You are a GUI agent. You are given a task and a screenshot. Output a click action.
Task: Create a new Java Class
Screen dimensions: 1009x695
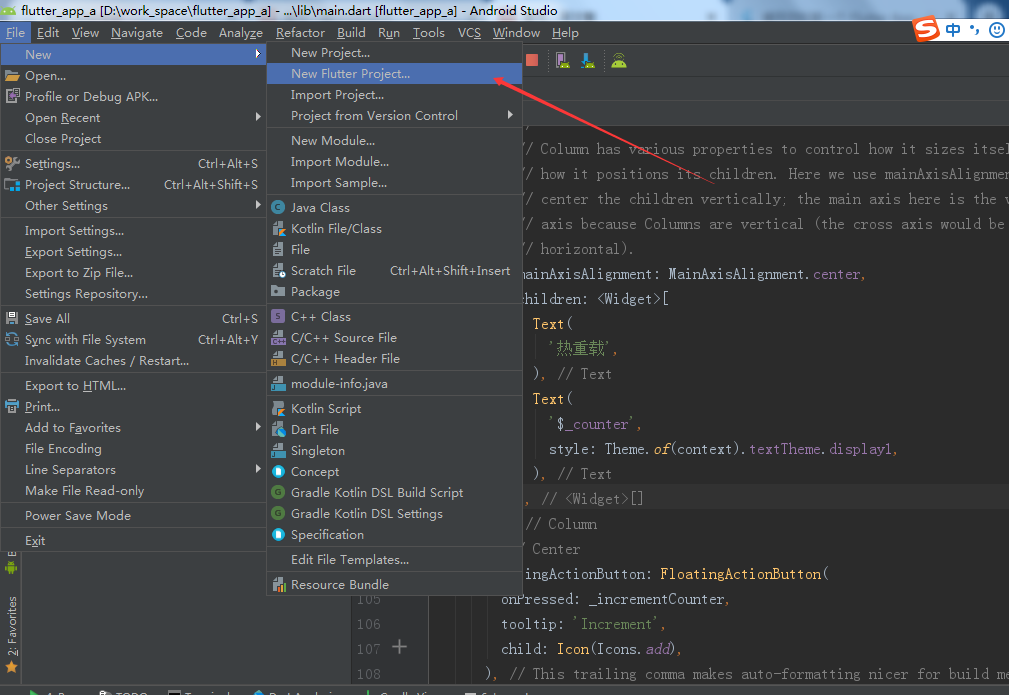coord(394,207)
